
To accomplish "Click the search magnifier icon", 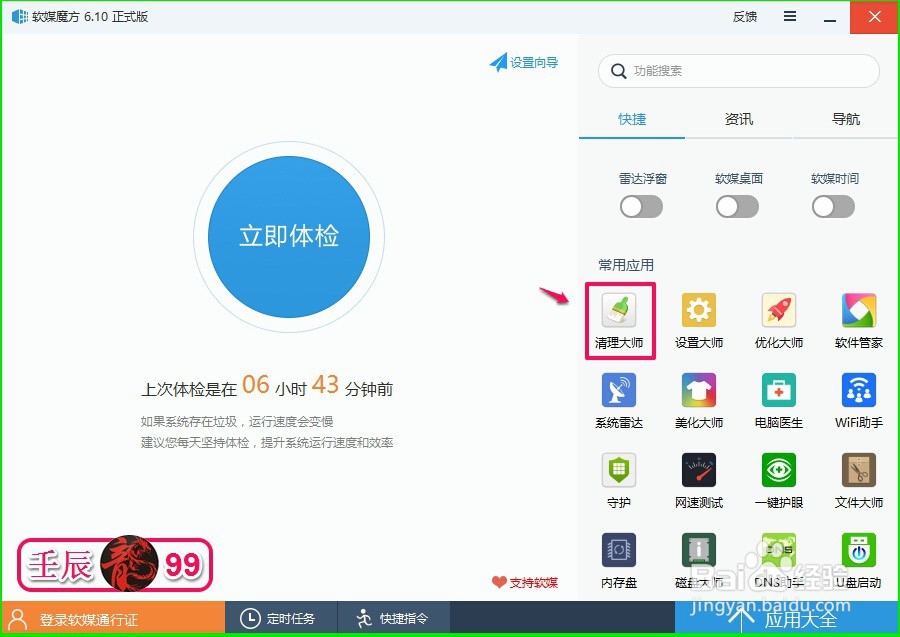I will 618,71.
